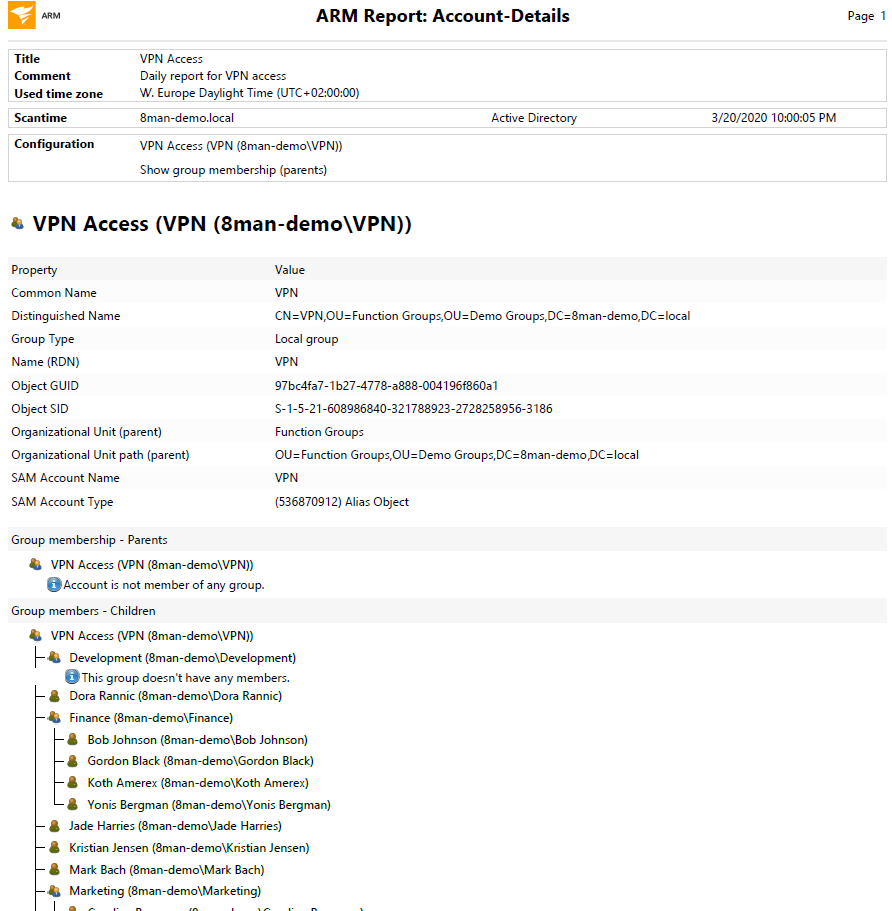Click the Common Name value 'VPN'
The width and height of the screenshot is (892, 911).
pos(286,293)
